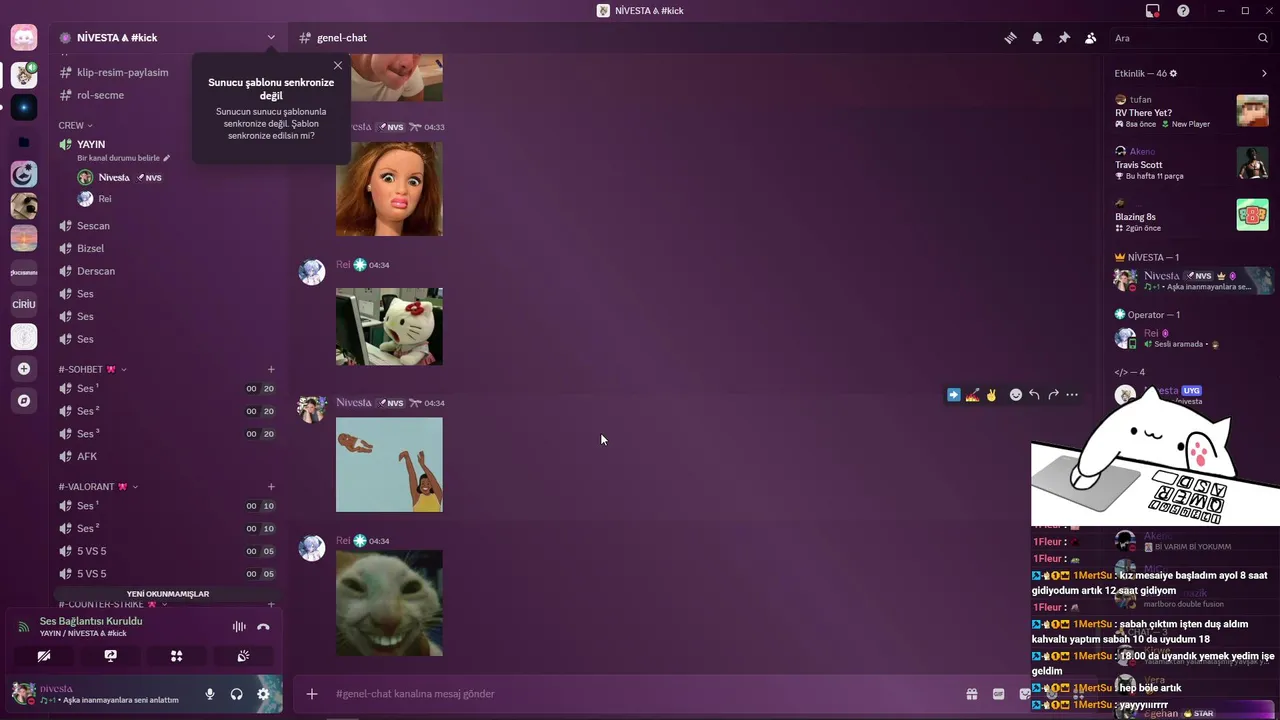Collapse the #-SOHBET category
The width and height of the screenshot is (1280, 720).
pos(92,369)
